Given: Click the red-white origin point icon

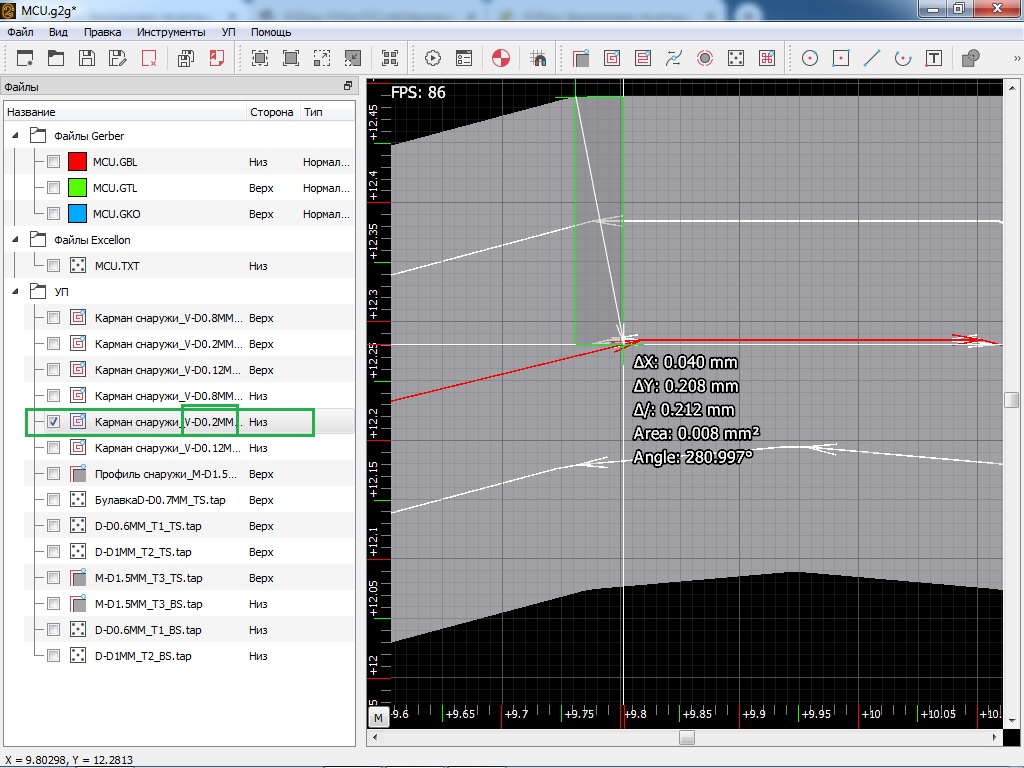Looking at the screenshot, I should coord(502,58).
